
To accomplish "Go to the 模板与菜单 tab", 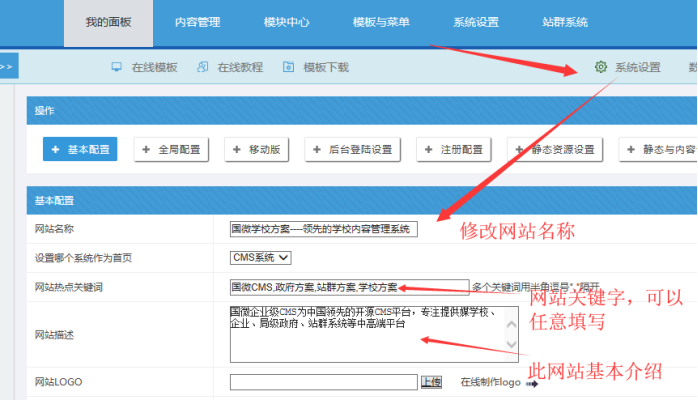I will coord(380,22).
